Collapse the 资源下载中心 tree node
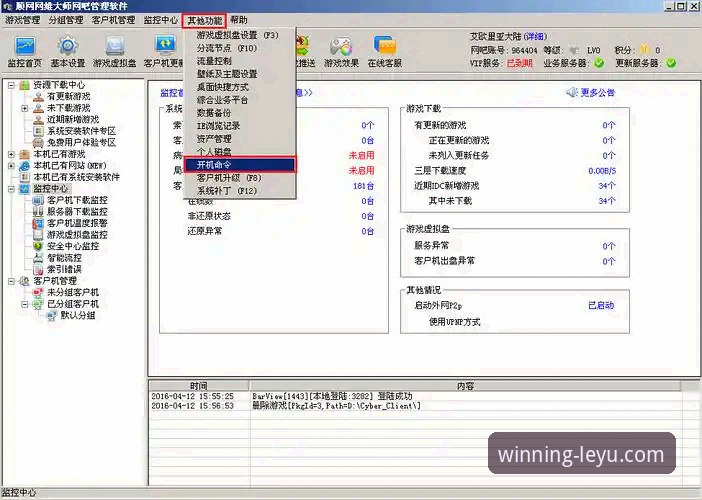The height and width of the screenshot is (500, 702). coord(12,85)
